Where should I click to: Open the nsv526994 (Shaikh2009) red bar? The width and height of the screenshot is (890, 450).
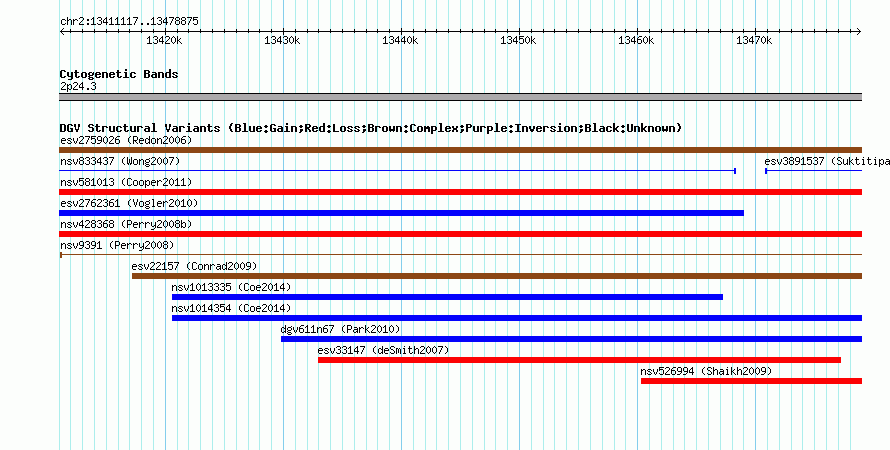click(x=752, y=381)
